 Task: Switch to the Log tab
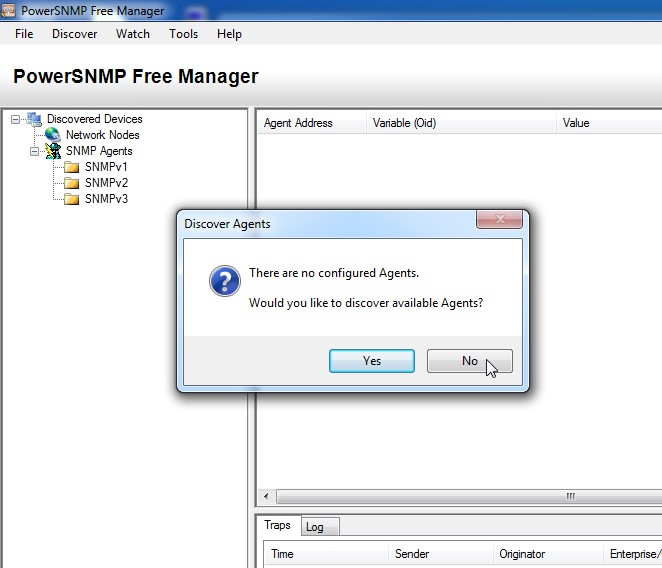[x=320, y=527]
